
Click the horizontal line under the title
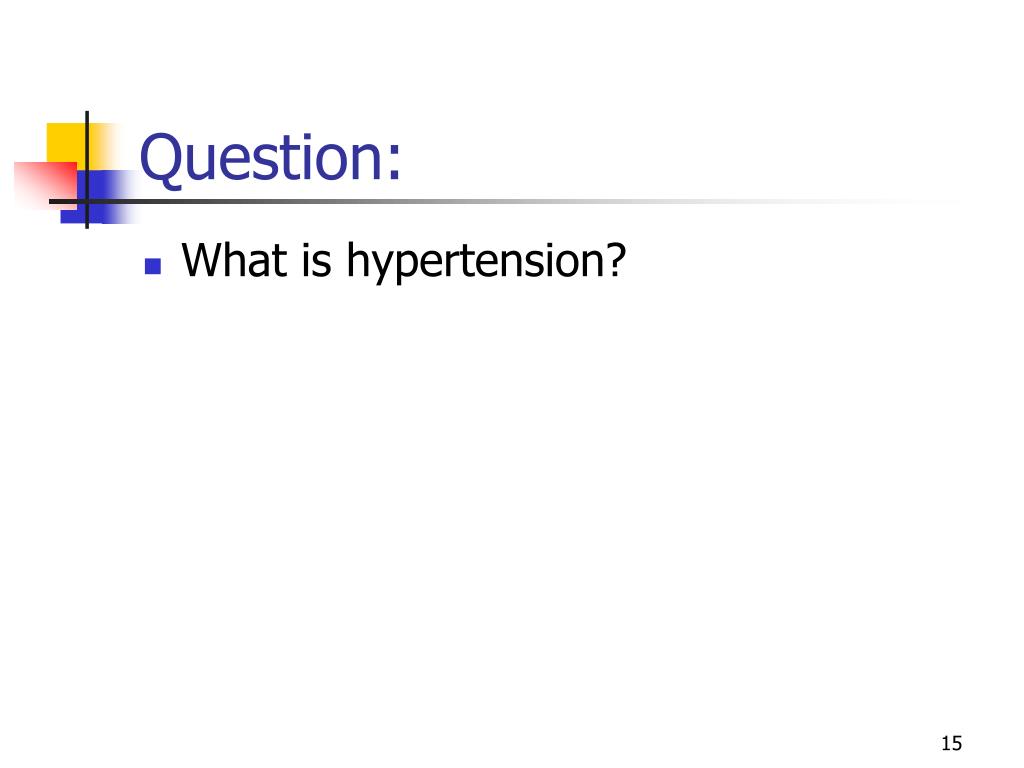click(x=500, y=201)
